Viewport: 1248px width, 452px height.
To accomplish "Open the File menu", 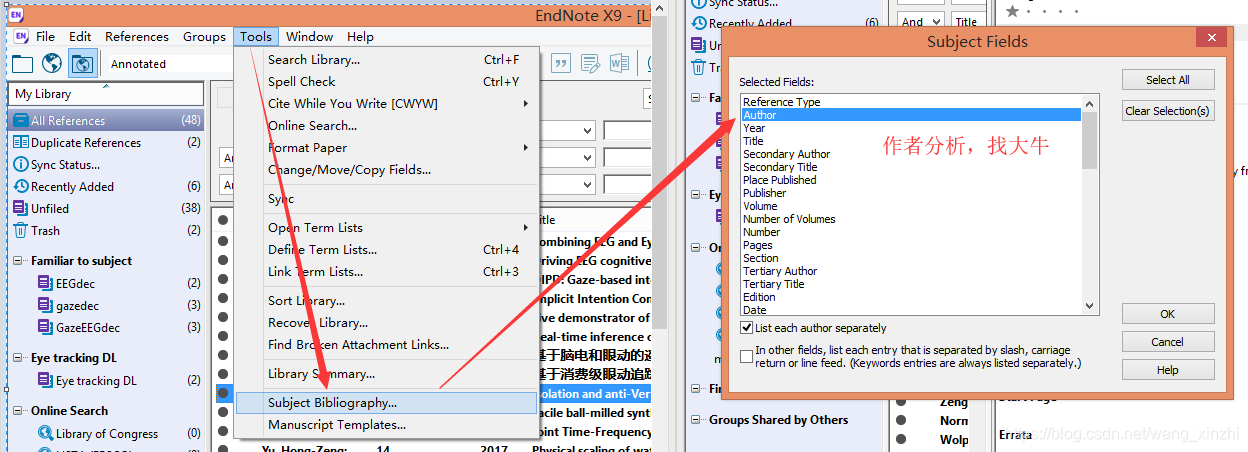I will 45,37.
